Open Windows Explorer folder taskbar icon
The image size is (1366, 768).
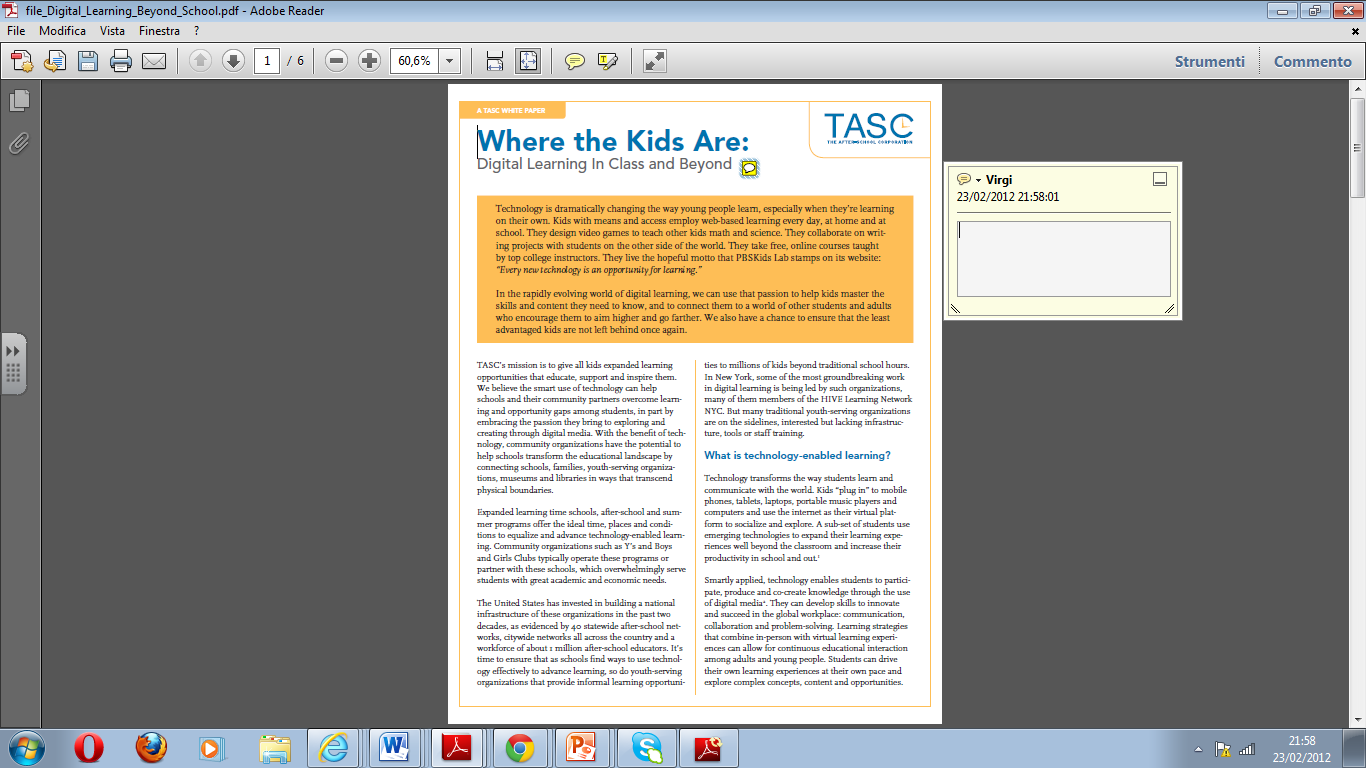click(x=274, y=748)
